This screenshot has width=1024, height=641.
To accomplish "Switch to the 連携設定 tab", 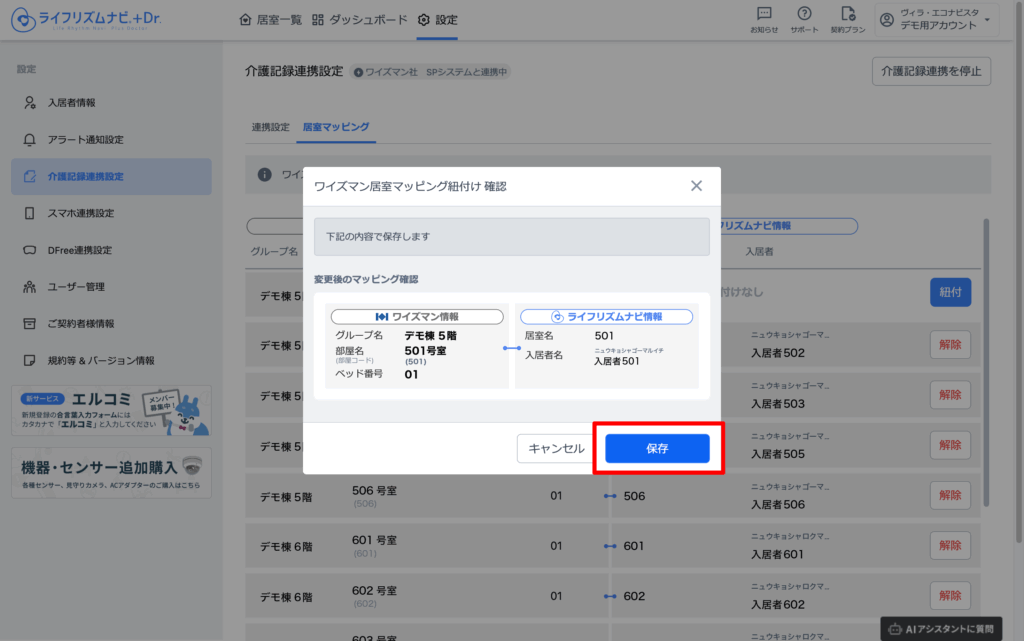I will (x=270, y=127).
